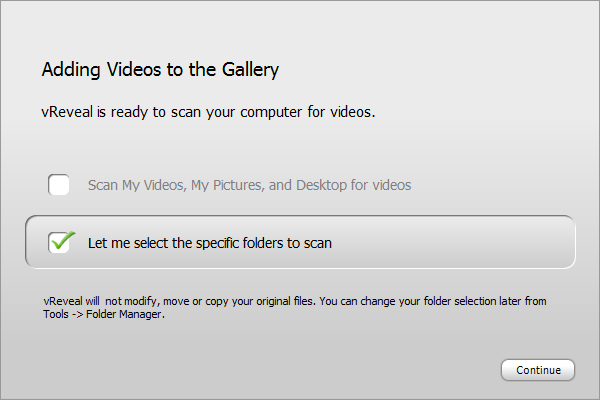Select the highlighted specific folders option row
Viewport: 600px width, 400px height.
(x=300, y=242)
